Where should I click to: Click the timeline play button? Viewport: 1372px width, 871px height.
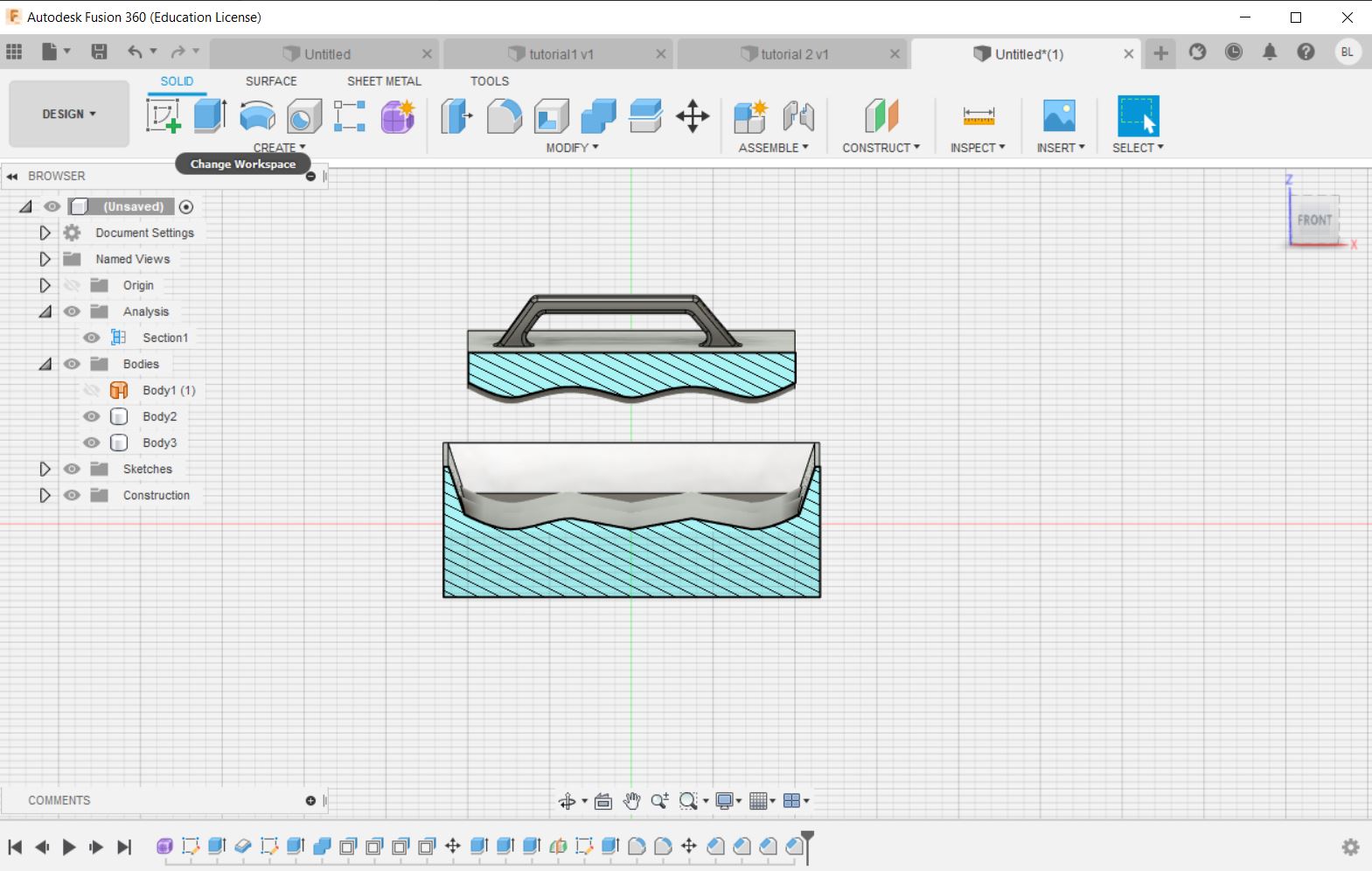[69, 847]
